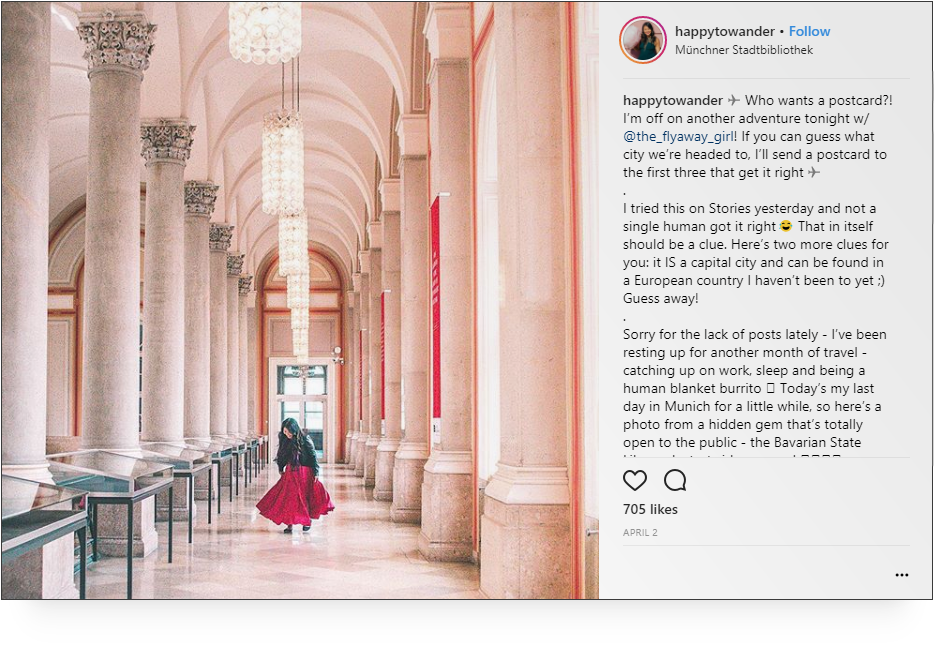Image resolution: width=935 pixels, height=650 pixels.
Task: Follow the happytowander account
Action: point(809,31)
